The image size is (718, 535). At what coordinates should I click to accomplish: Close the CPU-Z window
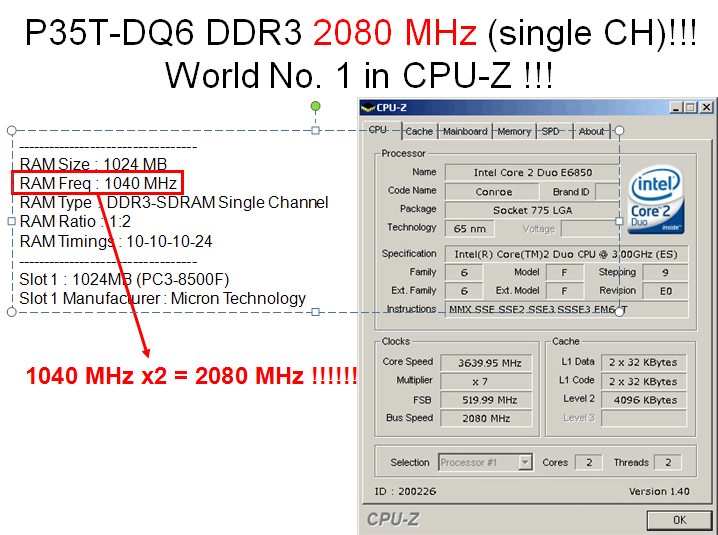pos(706,108)
